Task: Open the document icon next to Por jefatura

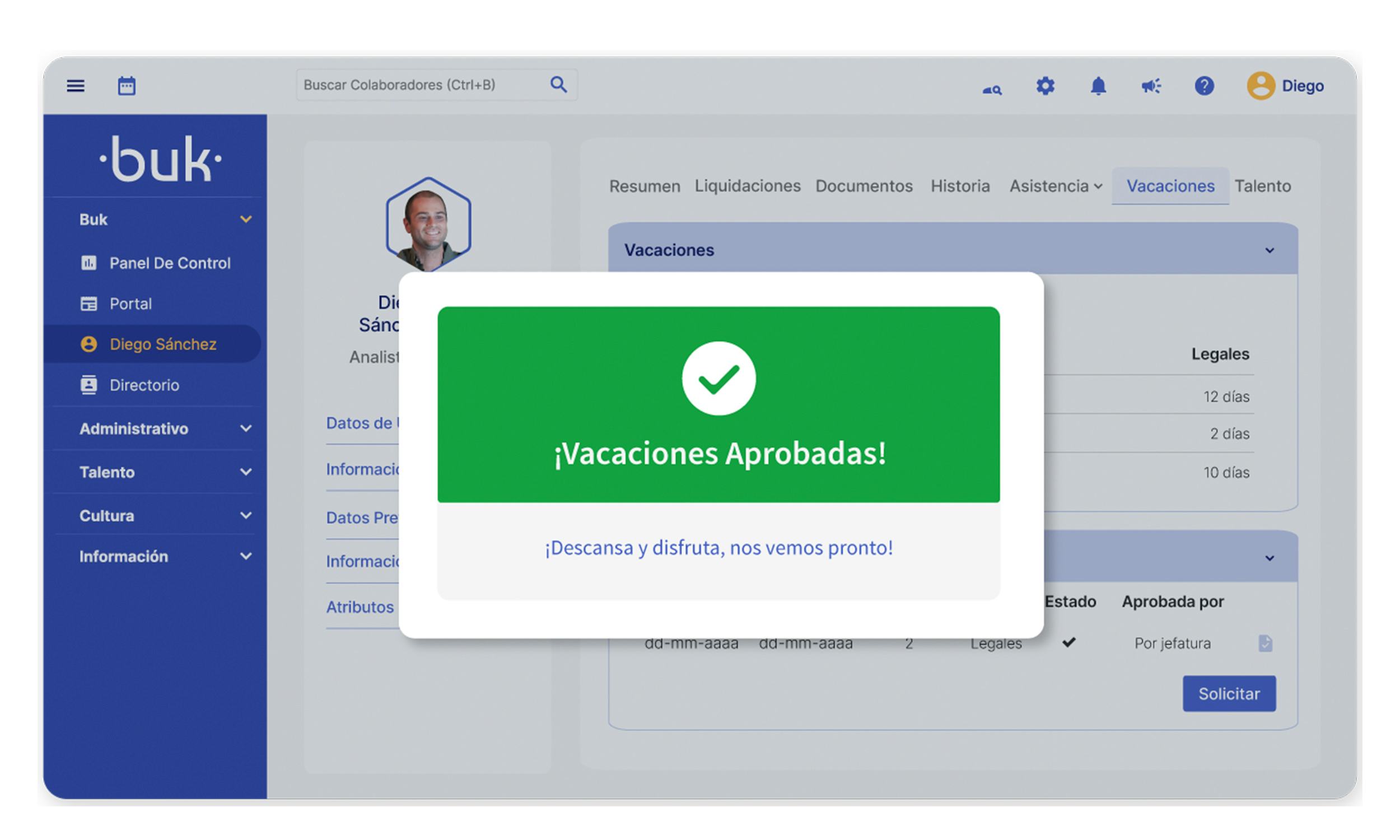Action: tap(1266, 643)
